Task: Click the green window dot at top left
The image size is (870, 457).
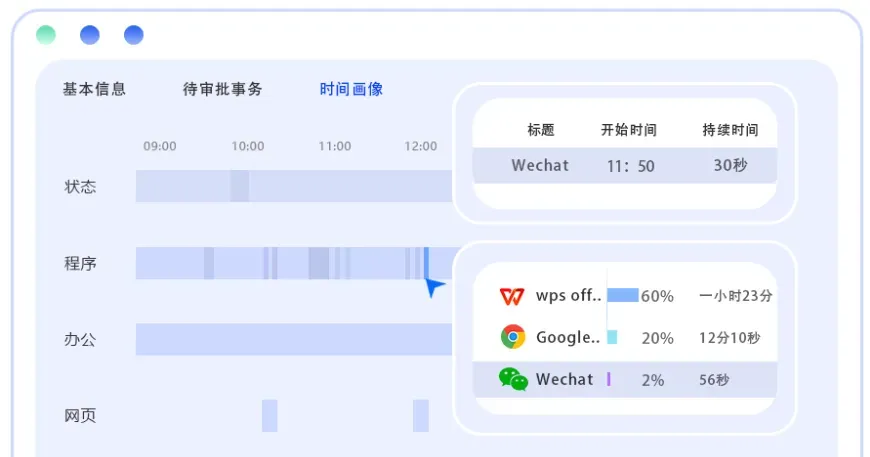Action: click(x=46, y=35)
